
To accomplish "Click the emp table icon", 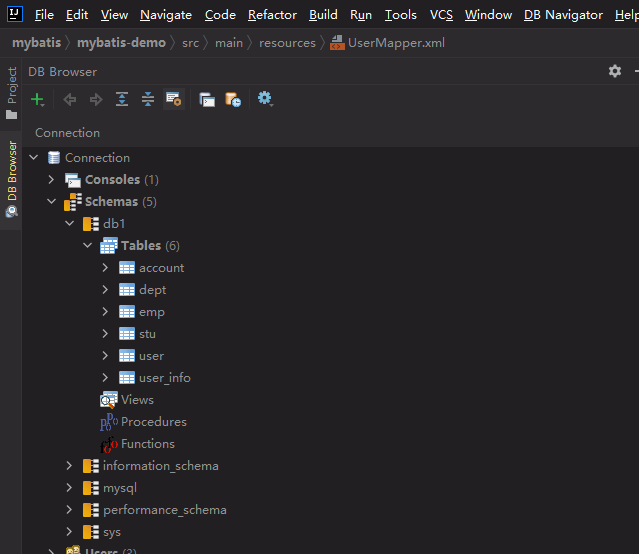I will point(127,312).
